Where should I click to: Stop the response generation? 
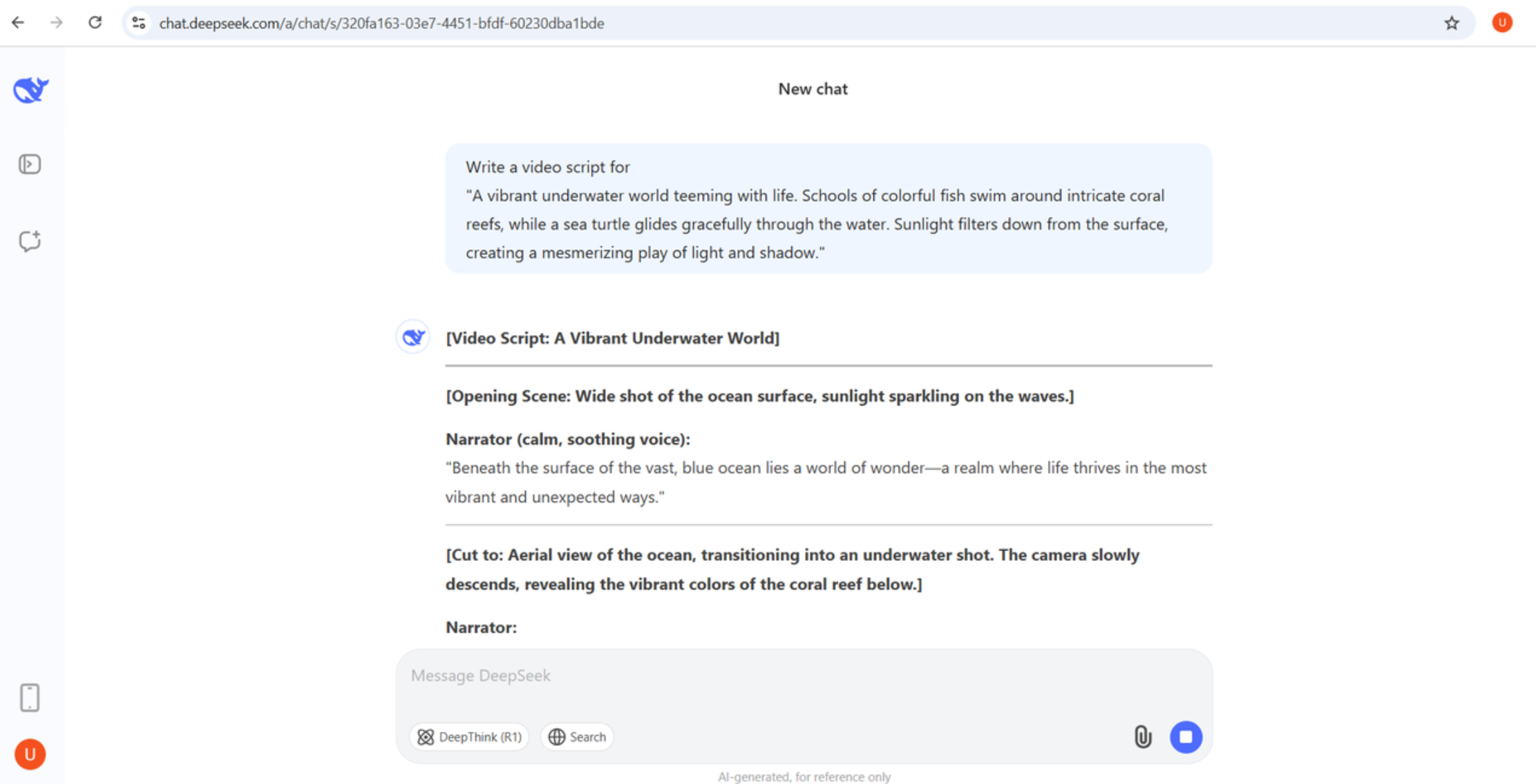[x=1186, y=736]
